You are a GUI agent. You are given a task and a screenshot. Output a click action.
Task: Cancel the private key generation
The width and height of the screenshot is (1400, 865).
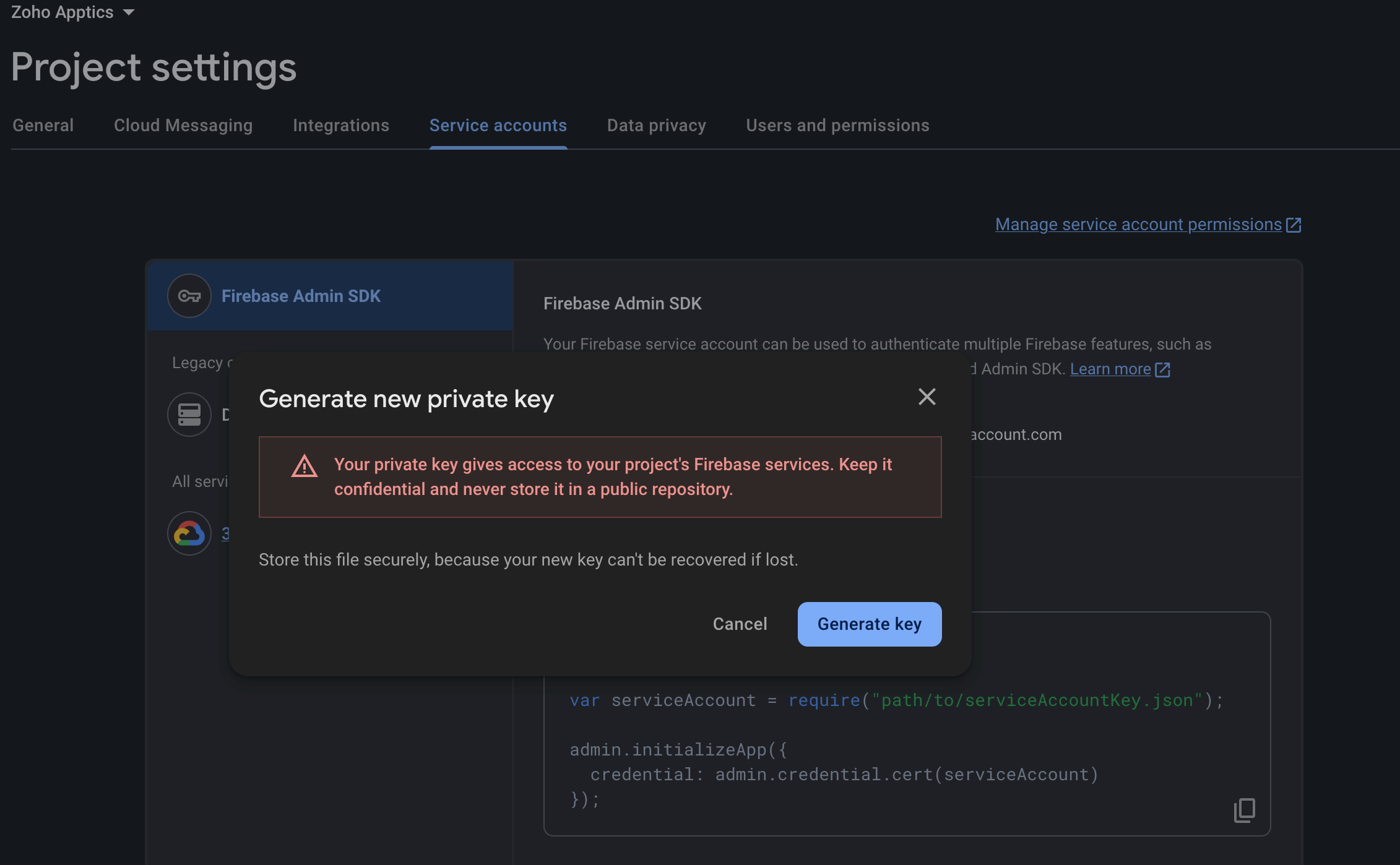(x=740, y=624)
